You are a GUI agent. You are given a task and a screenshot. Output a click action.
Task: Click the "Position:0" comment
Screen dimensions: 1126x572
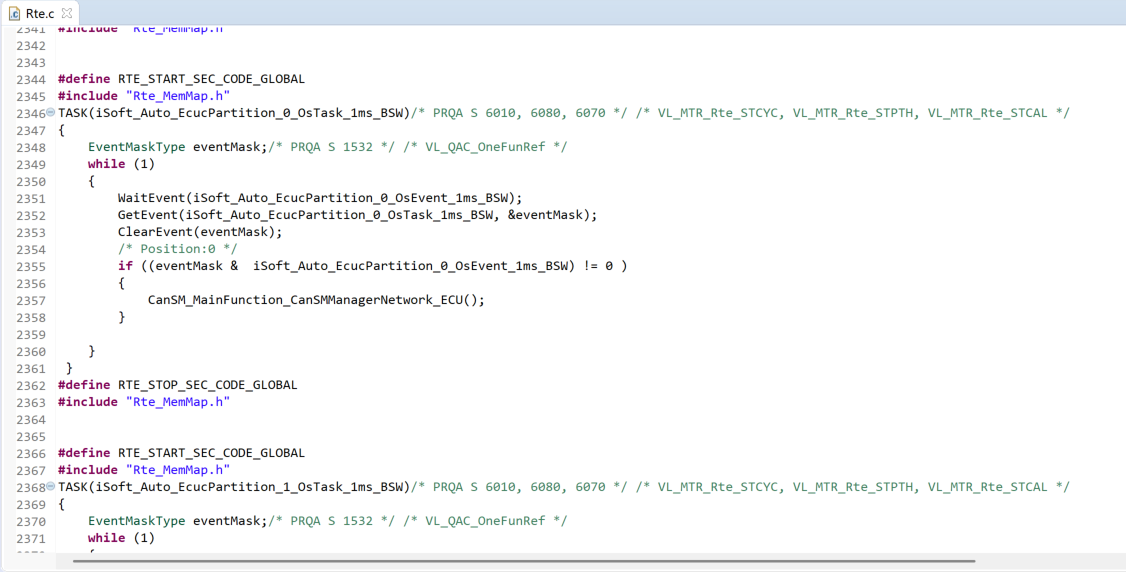177,249
